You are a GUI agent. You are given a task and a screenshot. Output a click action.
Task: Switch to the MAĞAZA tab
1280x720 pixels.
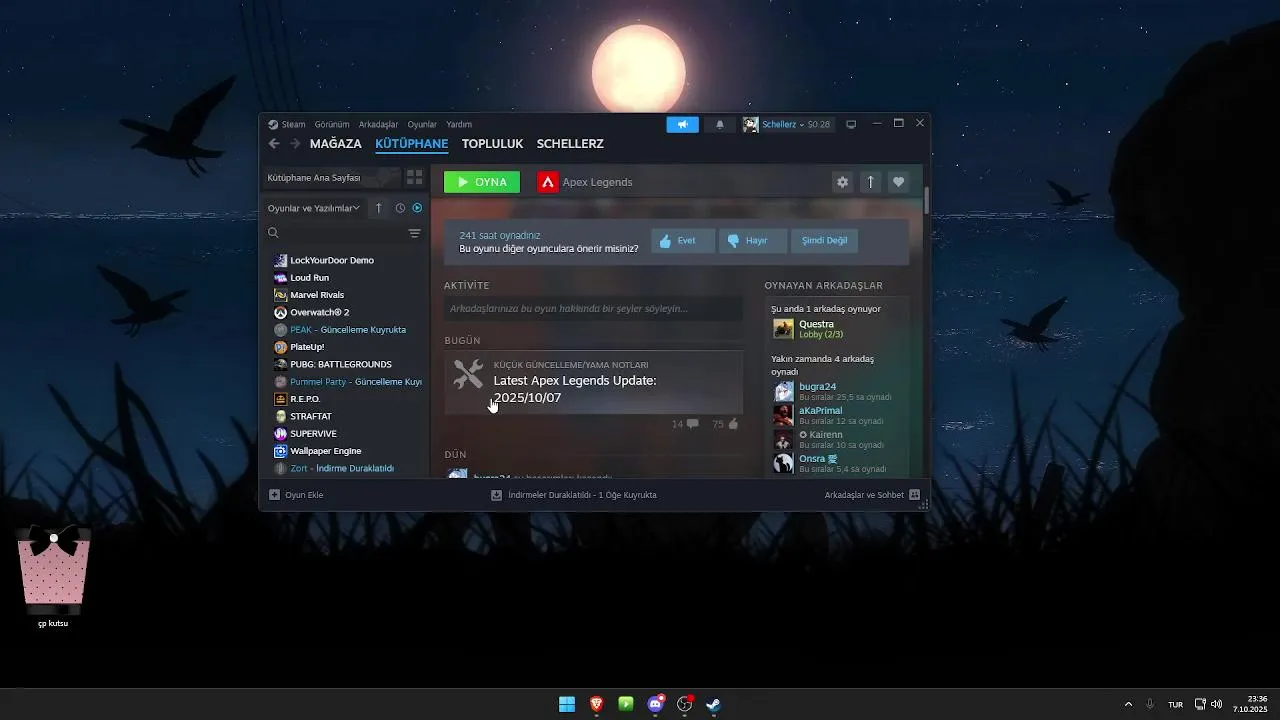336,144
